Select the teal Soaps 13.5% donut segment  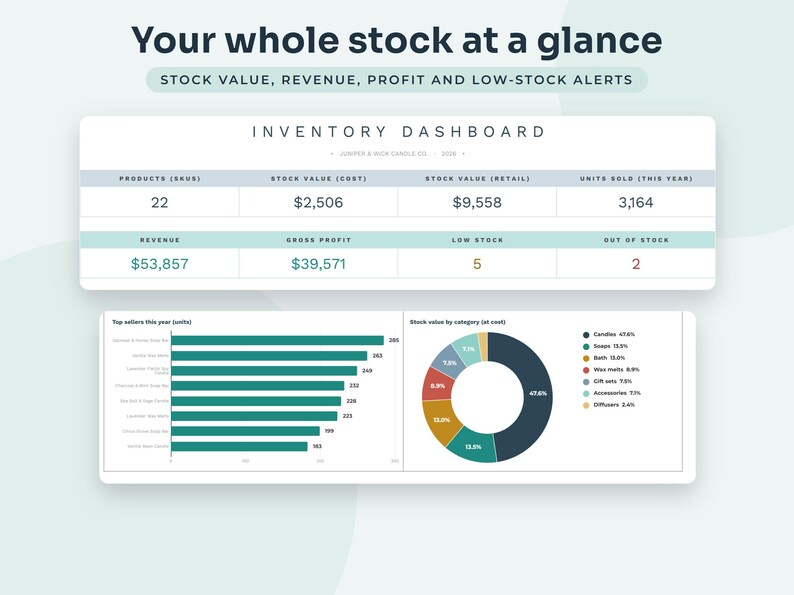(473, 447)
